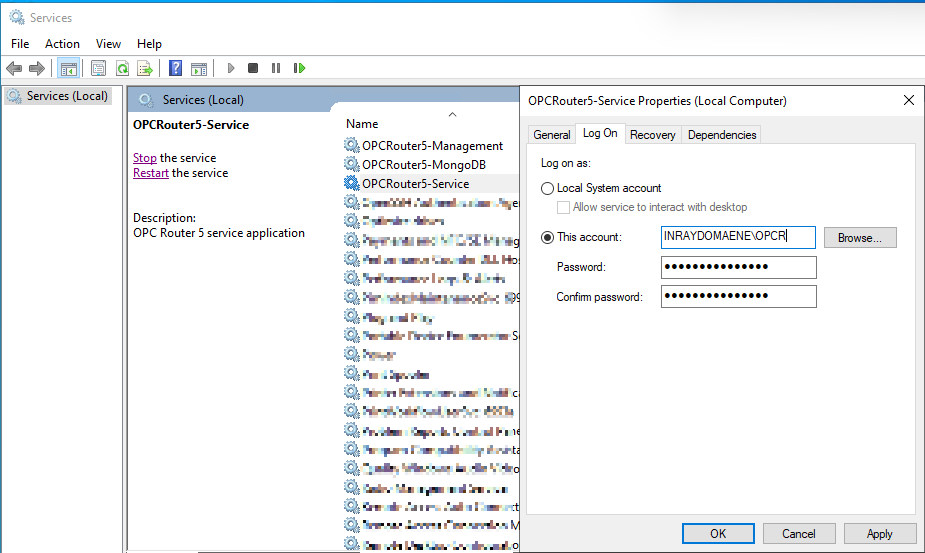925x553 pixels.
Task: Click the OK button
Action: click(718, 534)
